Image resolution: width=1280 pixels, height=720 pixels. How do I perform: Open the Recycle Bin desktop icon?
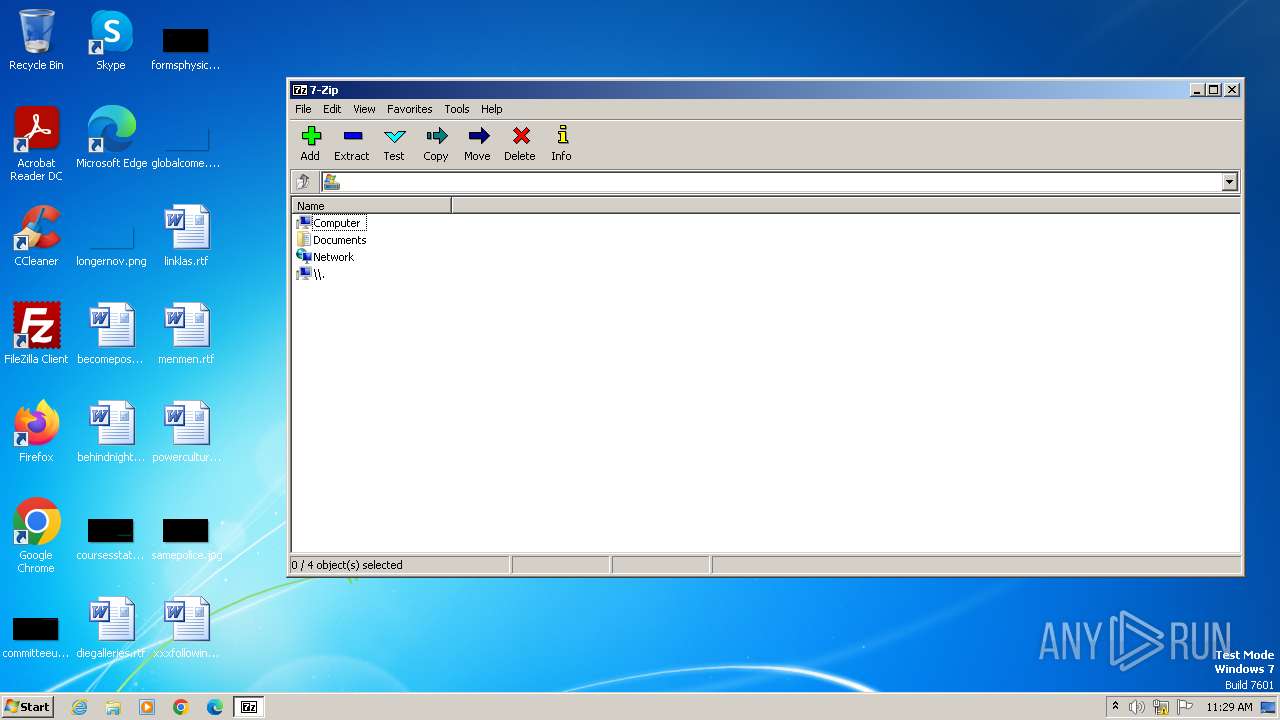click(36, 40)
